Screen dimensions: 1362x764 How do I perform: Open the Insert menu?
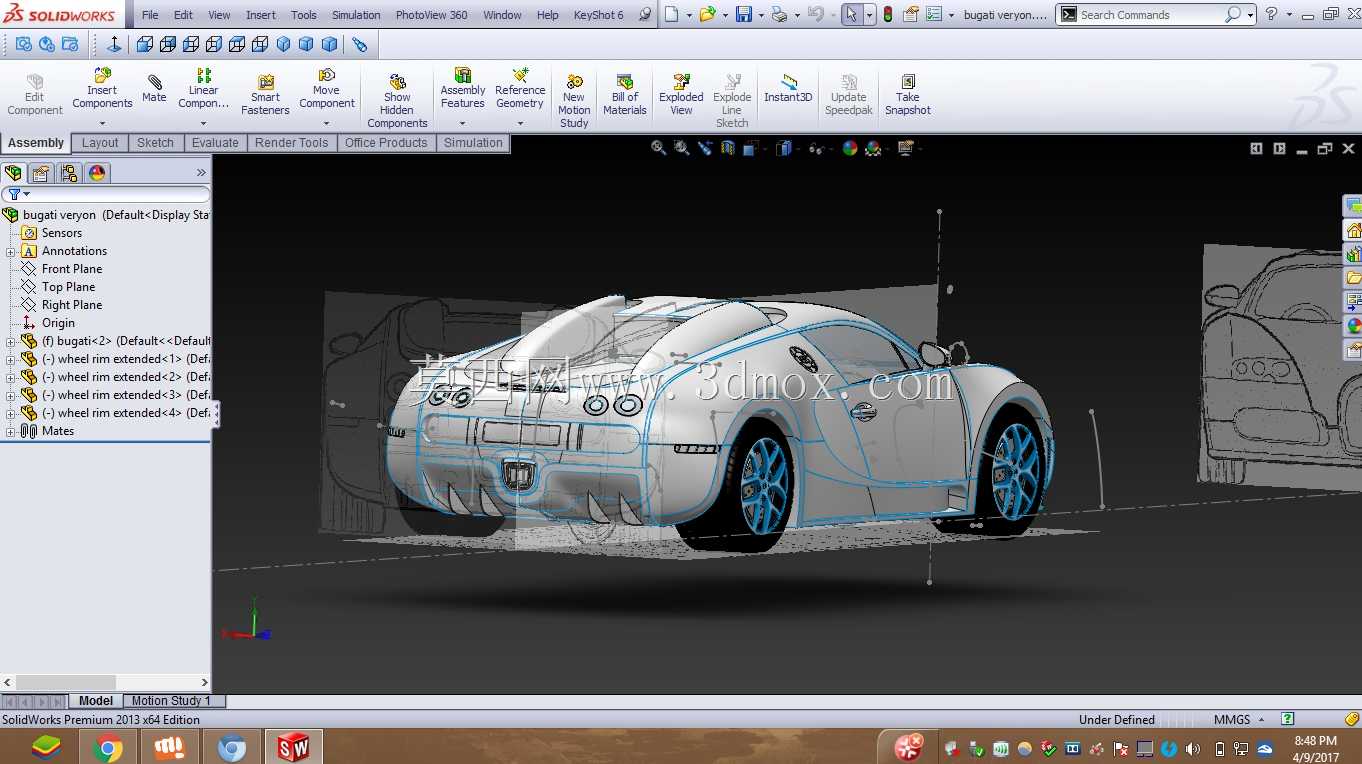click(x=261, y=15)
